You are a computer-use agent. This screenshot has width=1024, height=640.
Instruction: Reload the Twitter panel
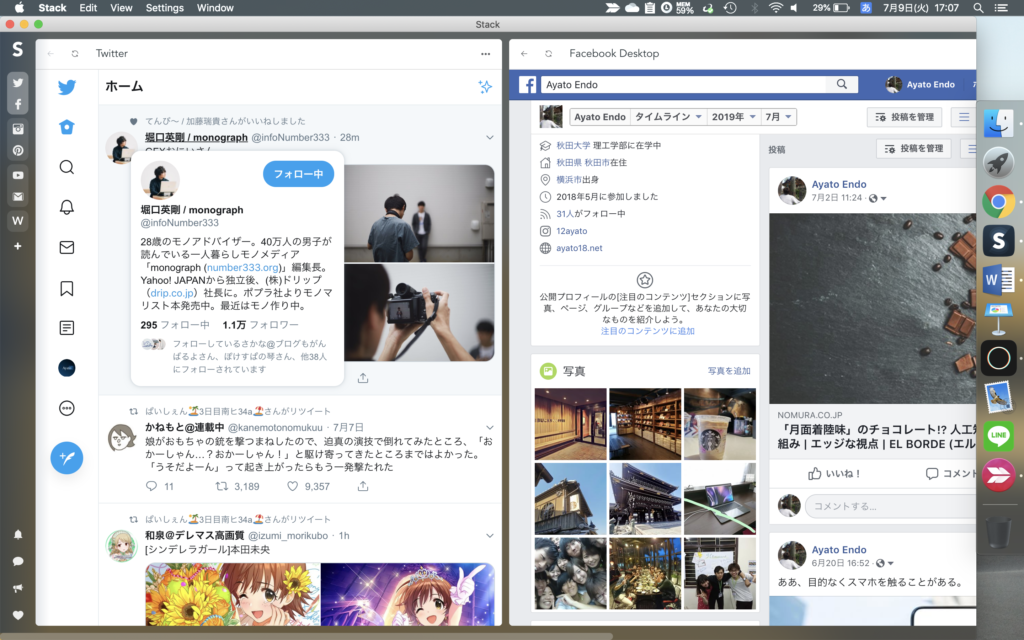click(x=75, y=54)
